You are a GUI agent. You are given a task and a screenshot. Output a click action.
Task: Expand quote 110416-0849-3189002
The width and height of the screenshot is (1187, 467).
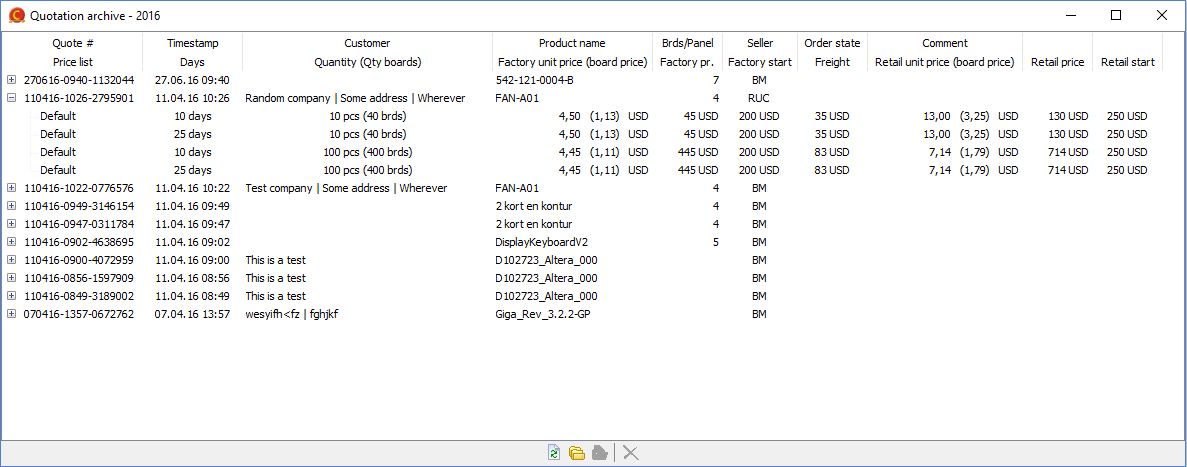coord(11,296)
